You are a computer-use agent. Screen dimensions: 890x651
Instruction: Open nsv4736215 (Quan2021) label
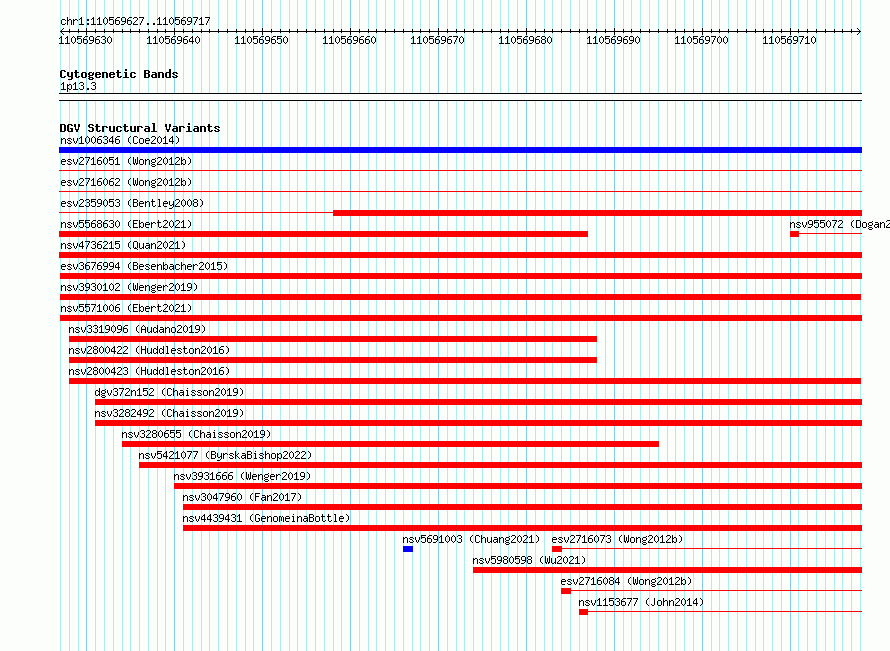[123, 245]
